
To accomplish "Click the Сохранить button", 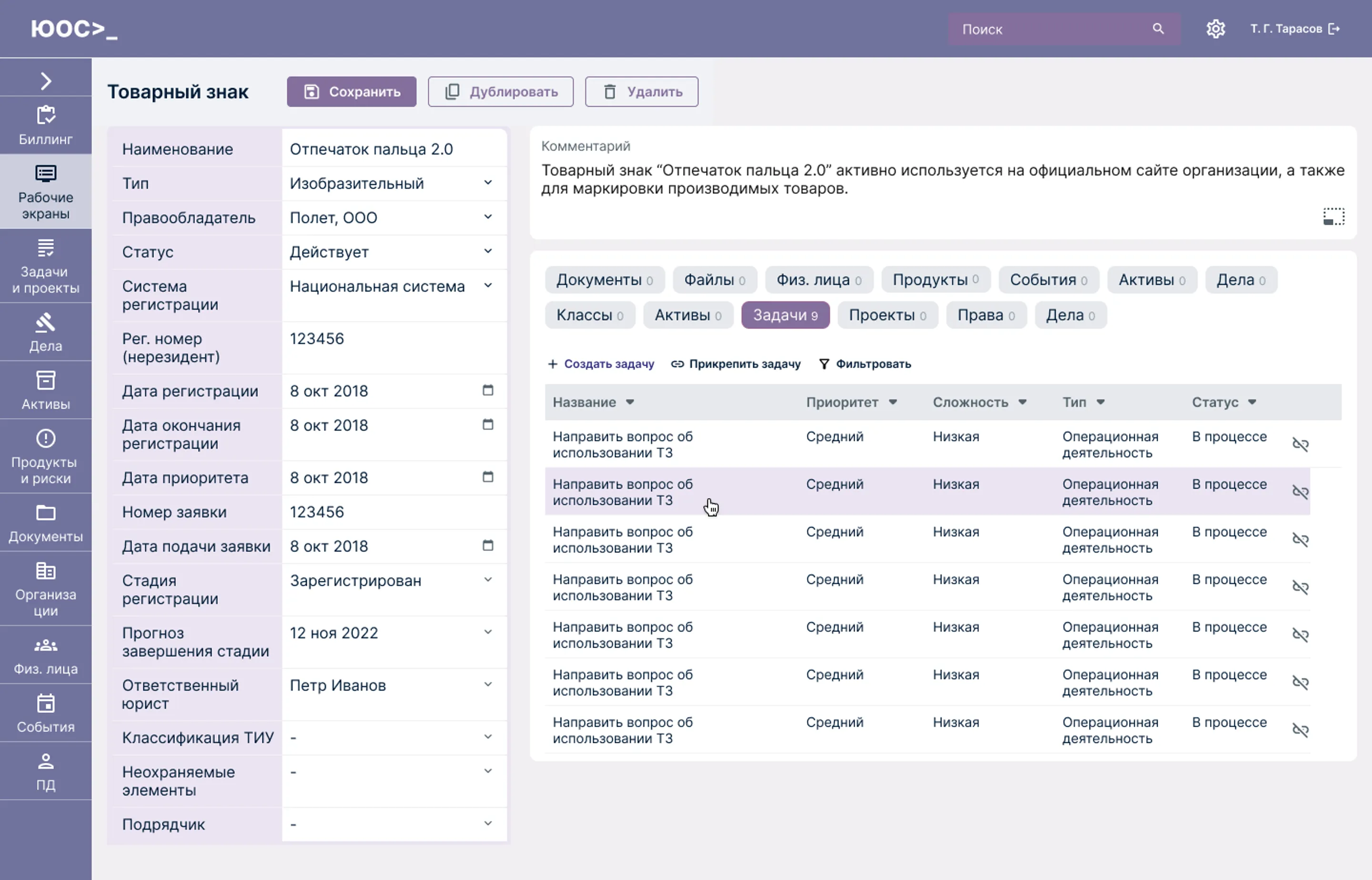I will (352, 91).
